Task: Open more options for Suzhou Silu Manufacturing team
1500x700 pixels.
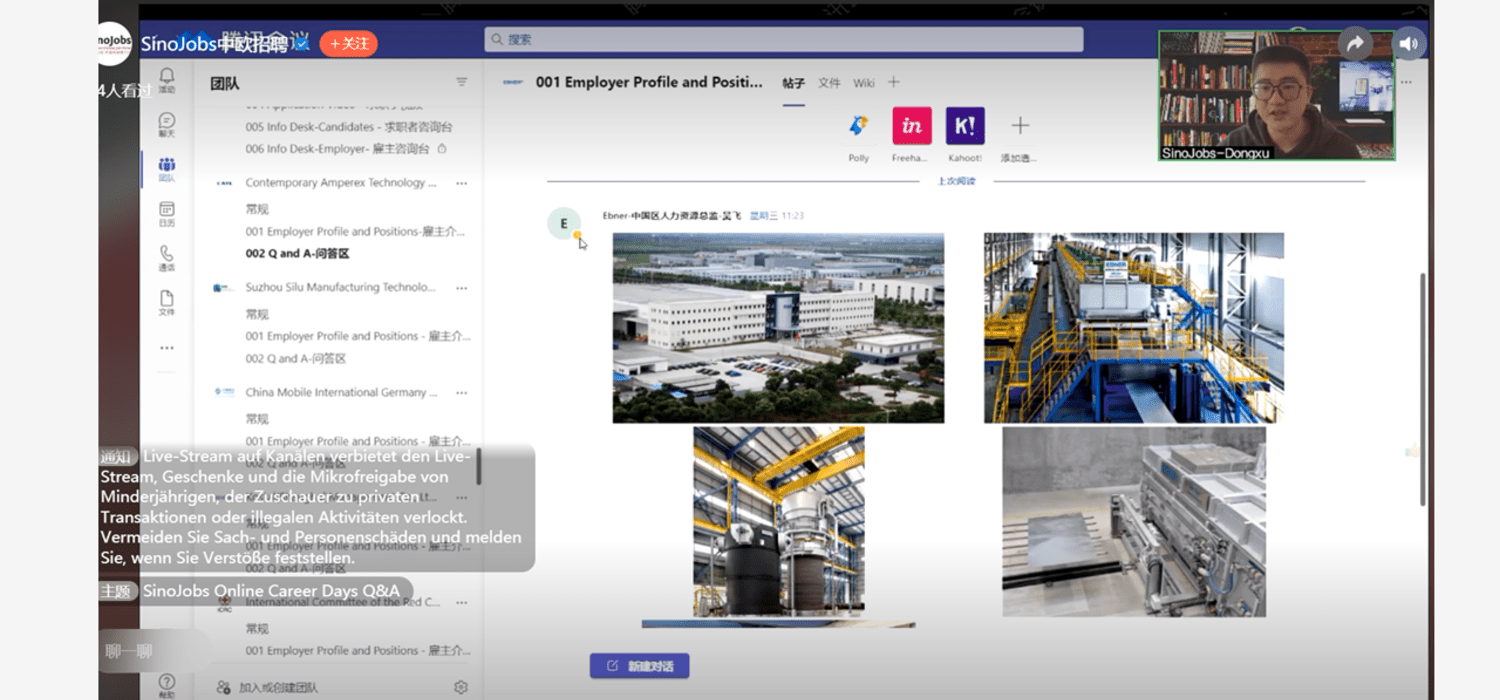Action: (x=461, y=288)
